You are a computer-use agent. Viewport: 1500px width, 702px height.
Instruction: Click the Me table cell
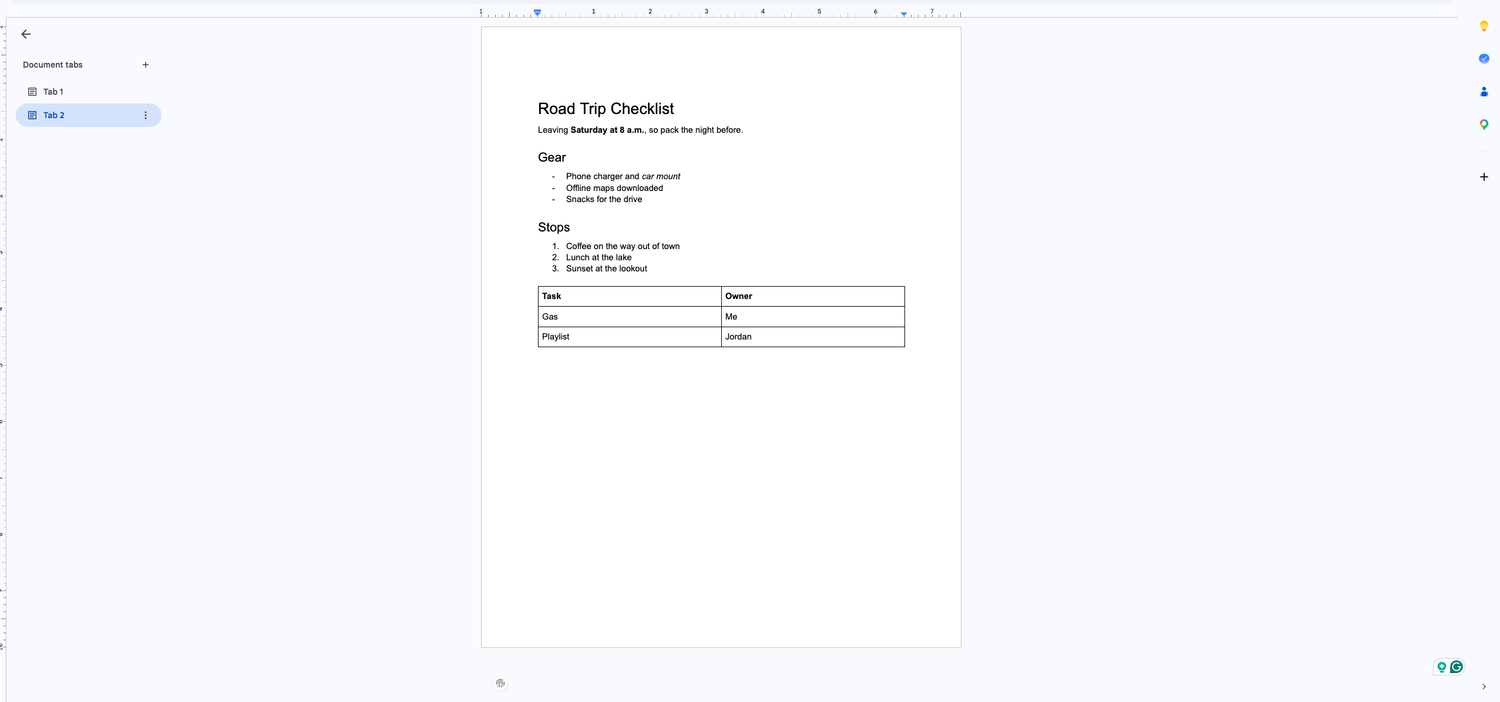tap(813, 317)
